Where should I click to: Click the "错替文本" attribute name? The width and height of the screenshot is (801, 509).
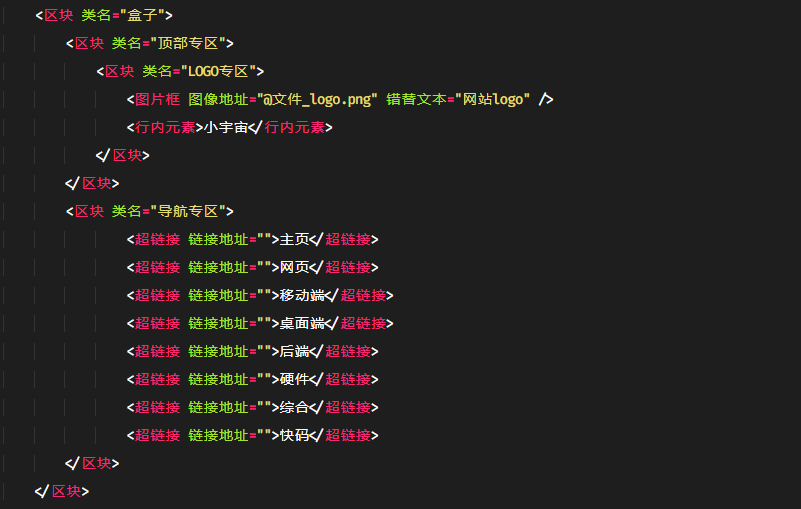416,100
